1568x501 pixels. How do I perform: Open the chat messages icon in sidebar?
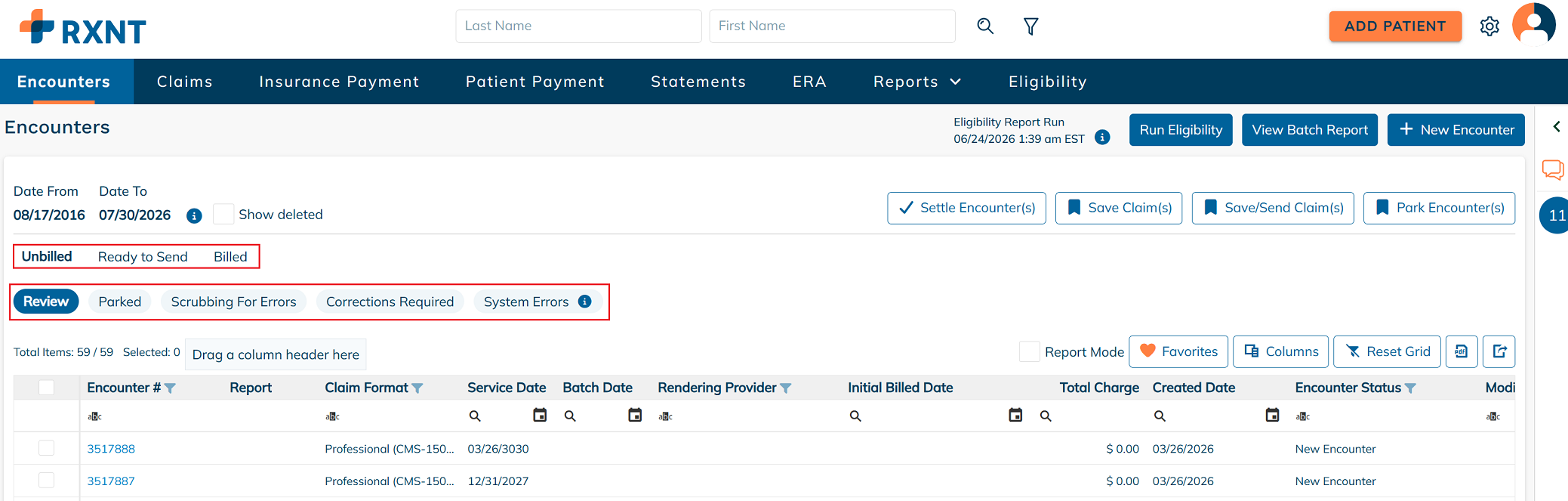click(x=1553, y=169)
